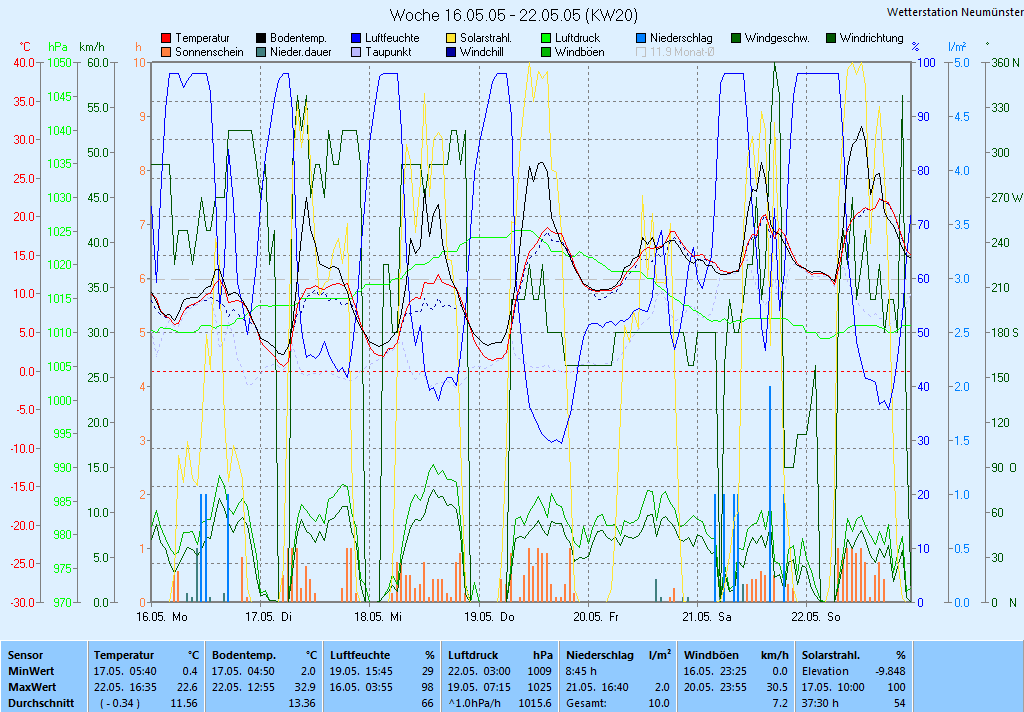Click the black Bodentemp. legend square
The image size is (1024, 712).
(262, 38)
